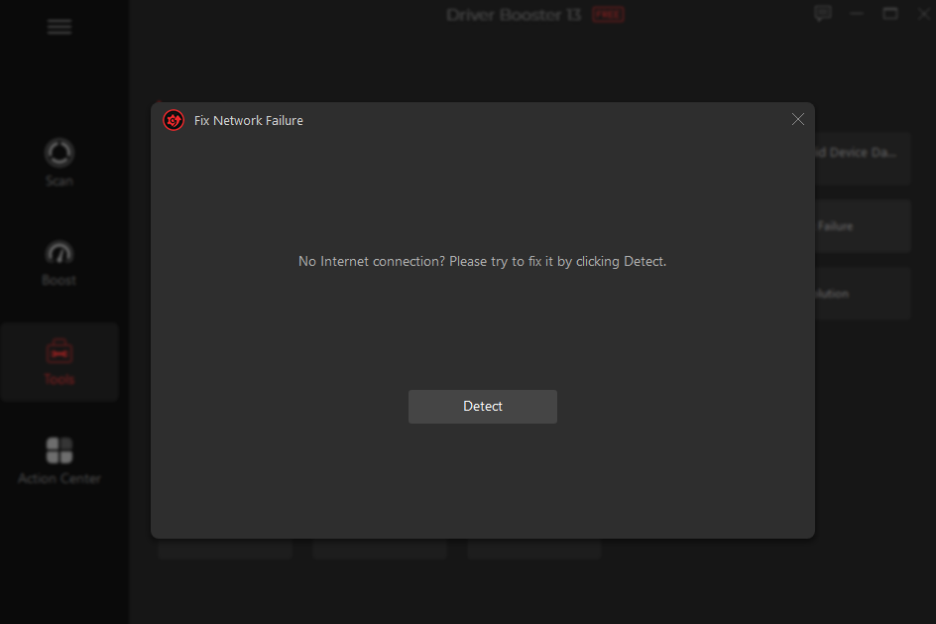Open the hamburger menu in the sidebar
The image size is (936, 624).
coord(59,27)
